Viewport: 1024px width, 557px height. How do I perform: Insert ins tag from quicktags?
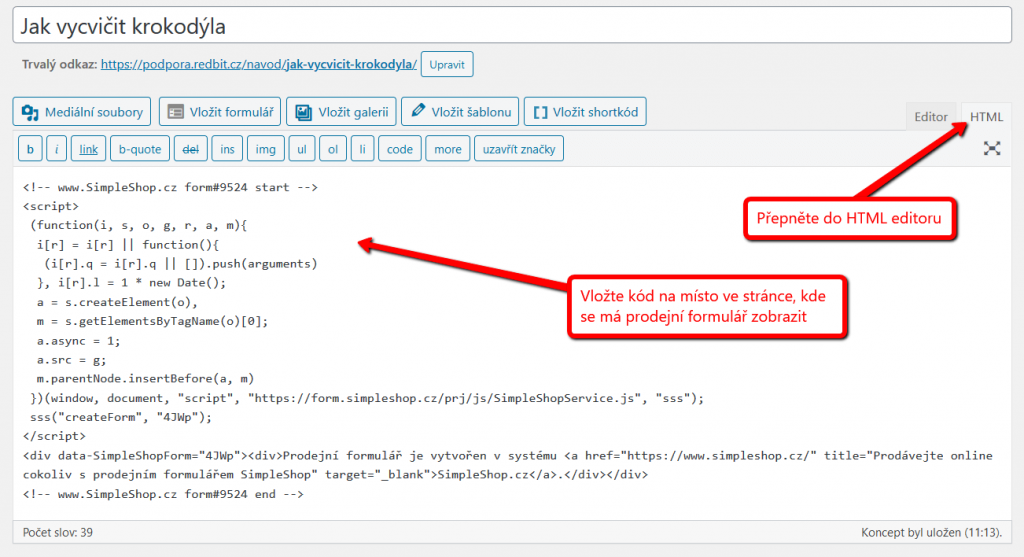[227, 149]
